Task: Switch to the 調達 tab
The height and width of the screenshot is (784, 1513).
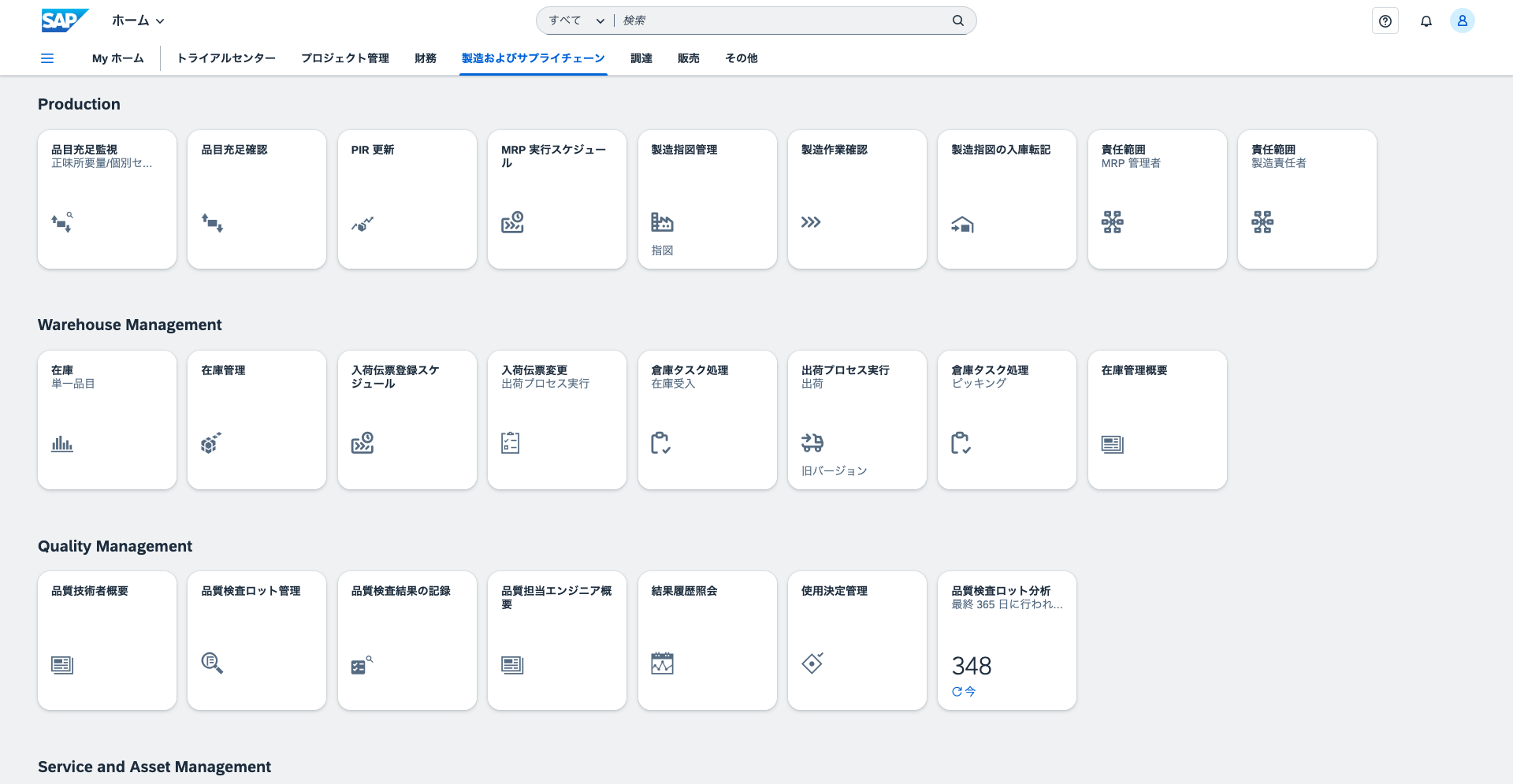Action: click(x=641, y=58)
